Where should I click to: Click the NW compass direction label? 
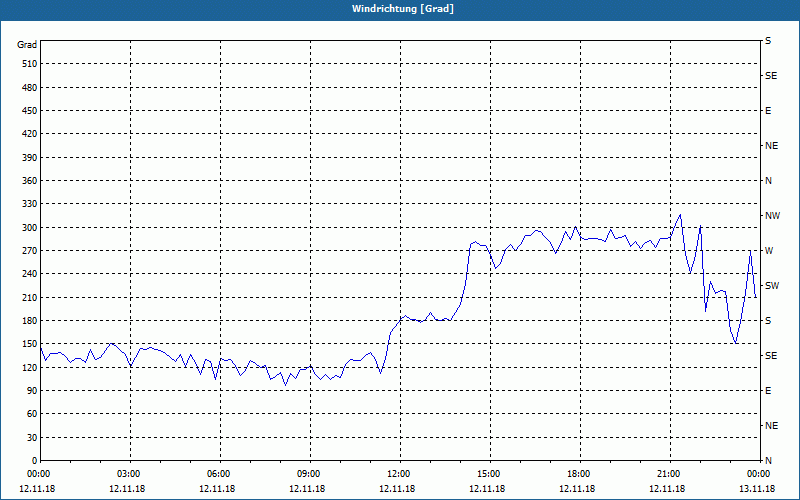pyautogui.click(x=772, y=216)
